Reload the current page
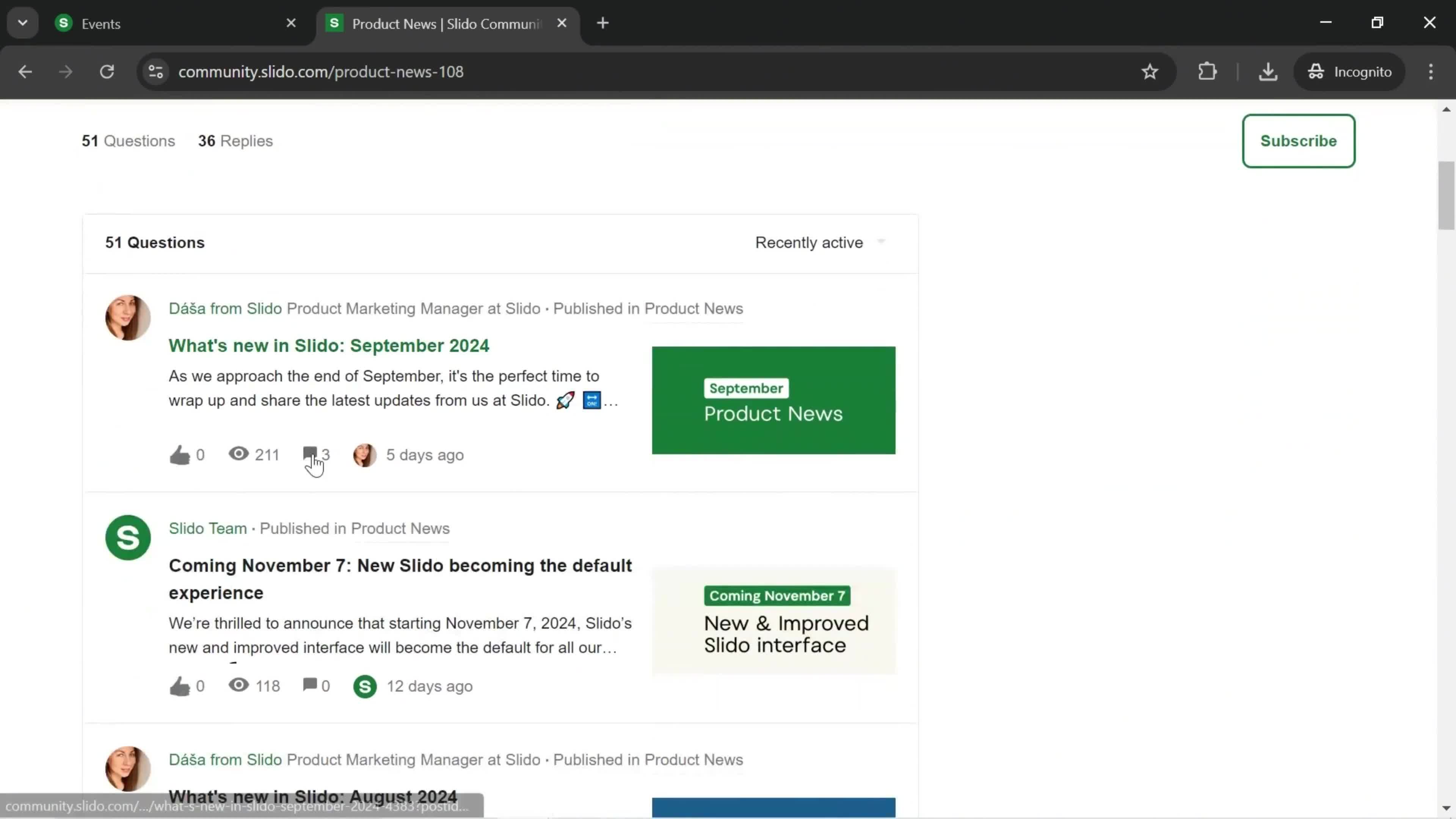 tap(107, 72)
